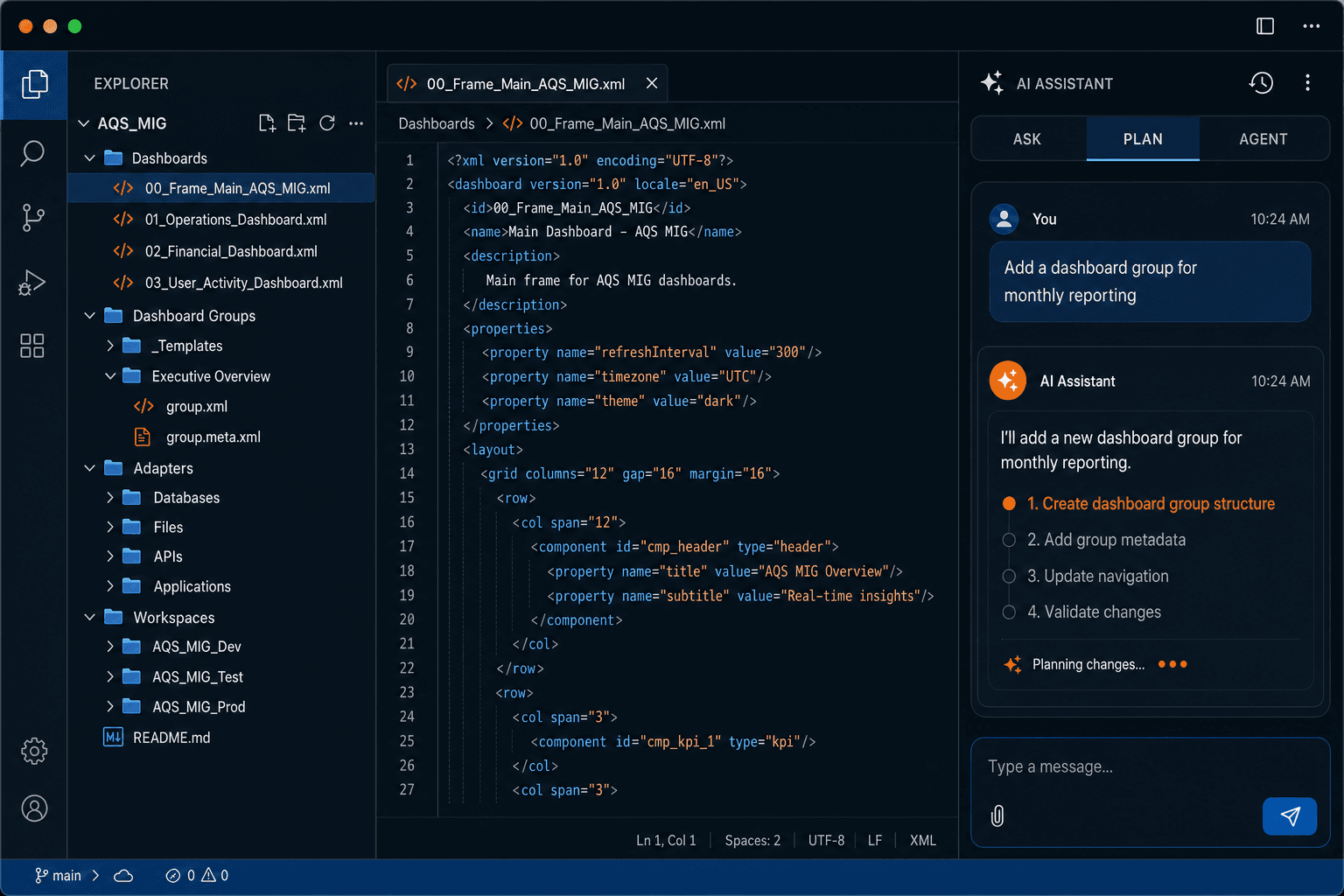Open explorer more actions ellipsis
1344x896 pixels.
[356, 123]
